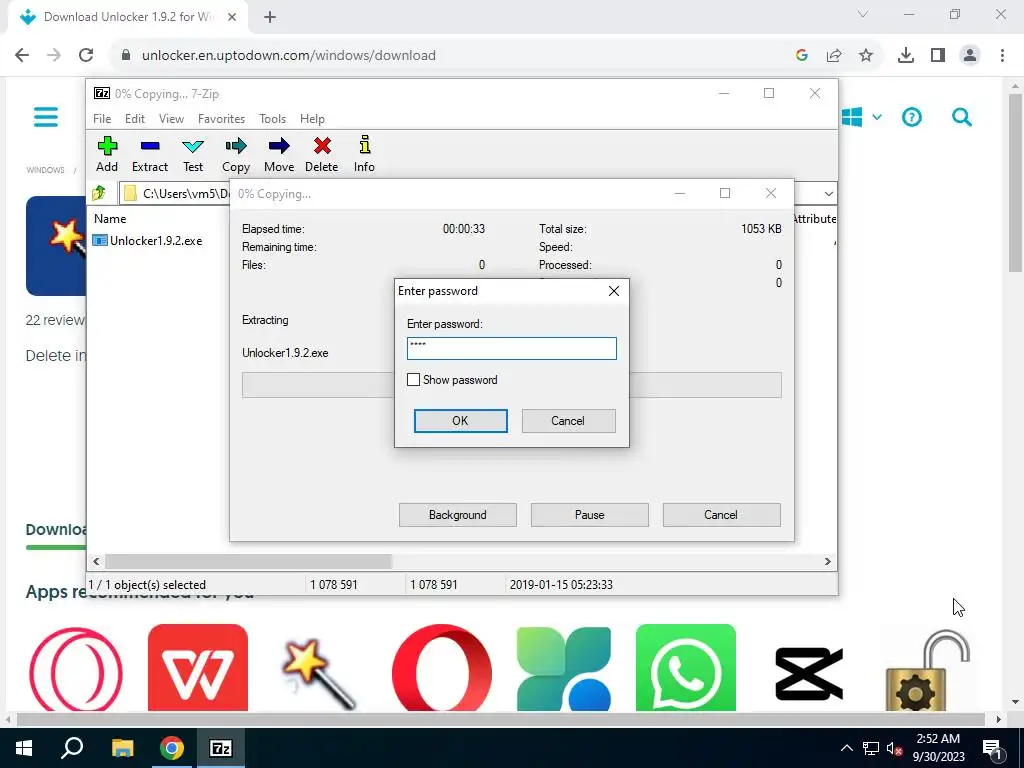Go back with the browser back arrow
This screenshot has height=768, width=1024.
click(x=22, y=55)
